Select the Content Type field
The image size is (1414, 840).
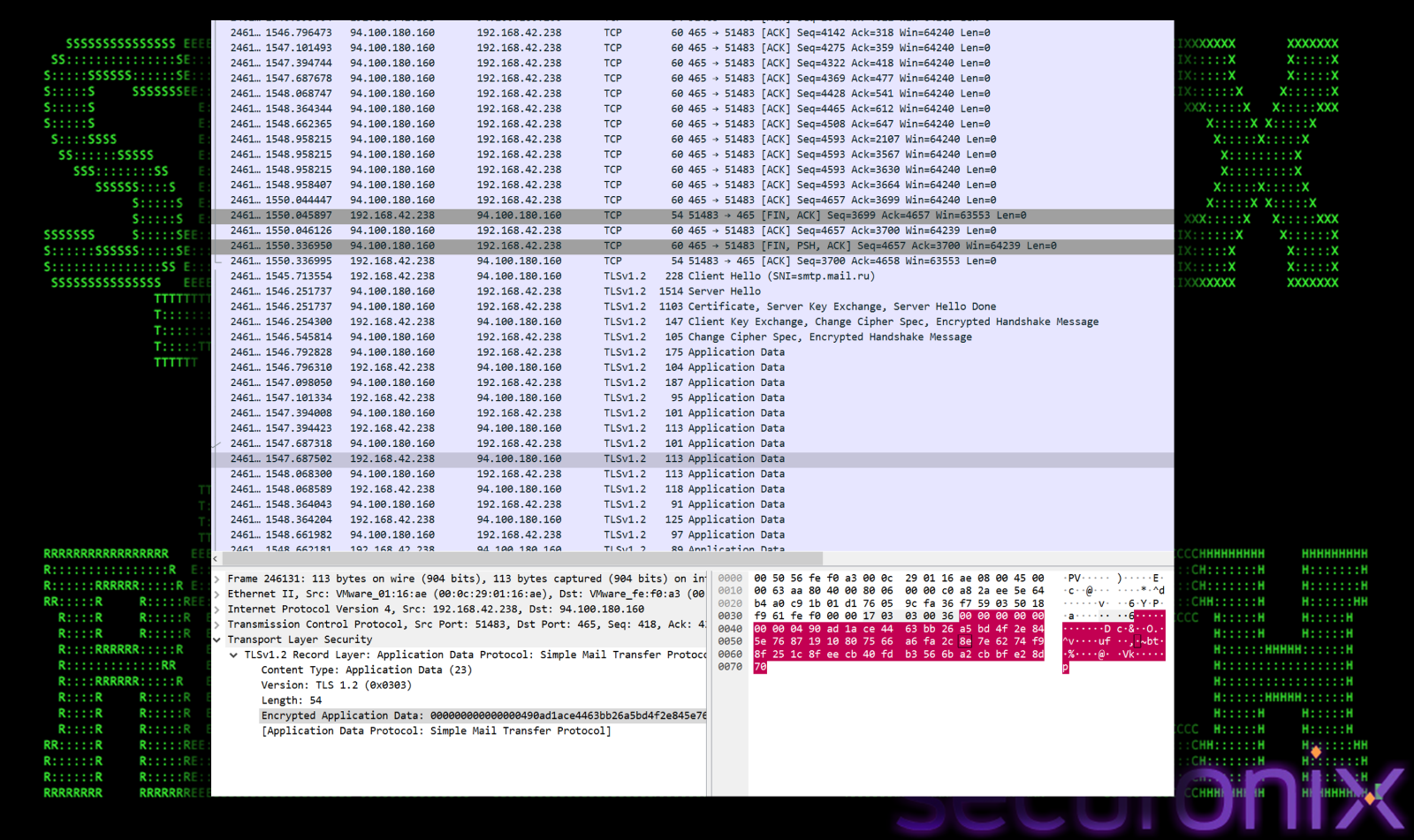[366, 670]
